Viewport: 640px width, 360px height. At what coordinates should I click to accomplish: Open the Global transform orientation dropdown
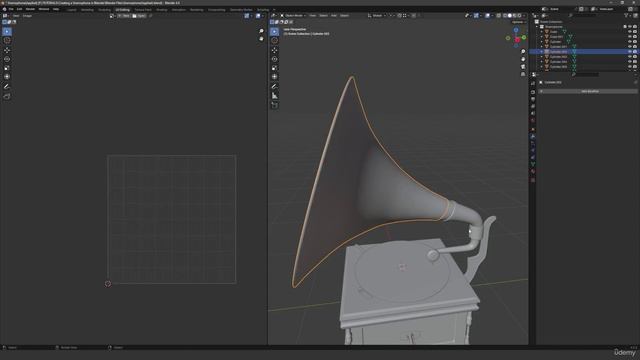pos(376,16)
